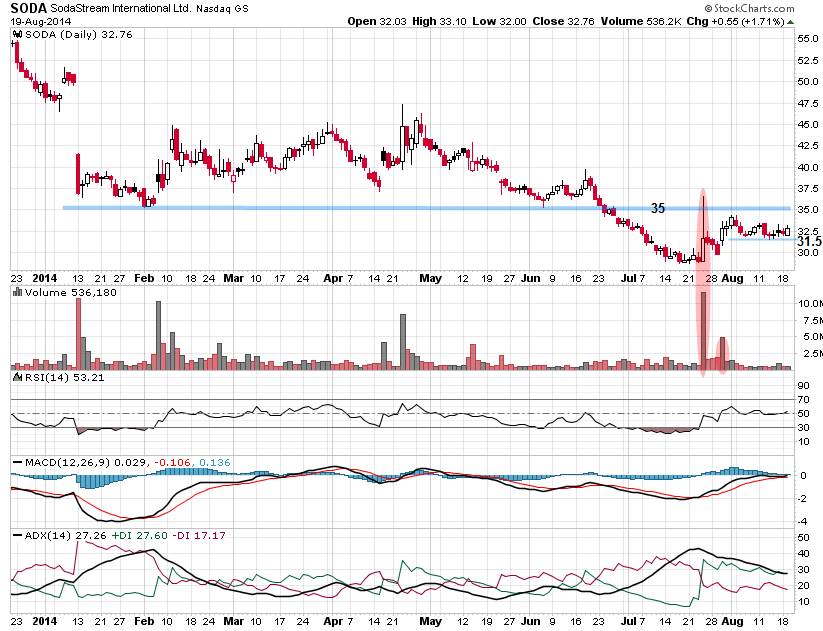Click the RSI legend icon before RSI(14)
The height and width of the screenshot is (631, 823).
tap(17, 377)
